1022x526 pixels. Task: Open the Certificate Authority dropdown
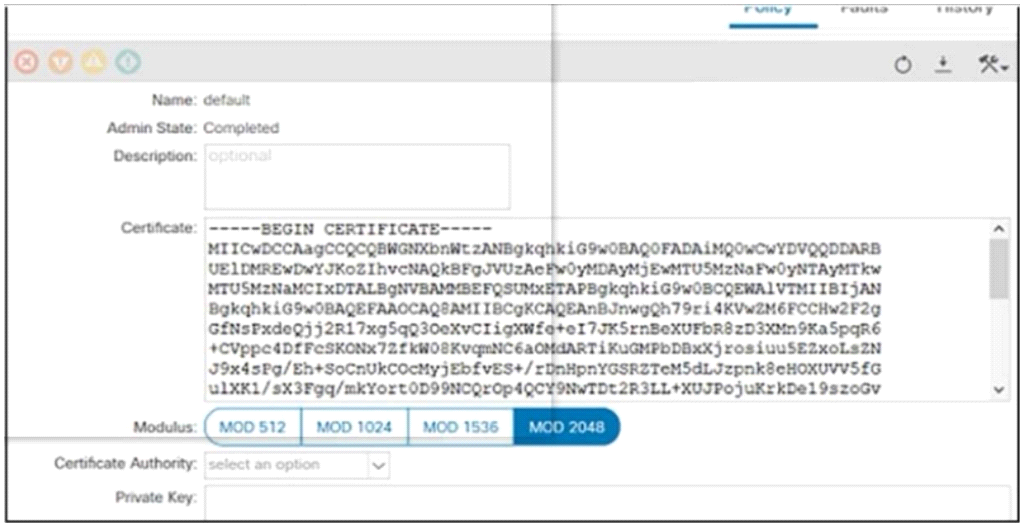pos(297,465)
